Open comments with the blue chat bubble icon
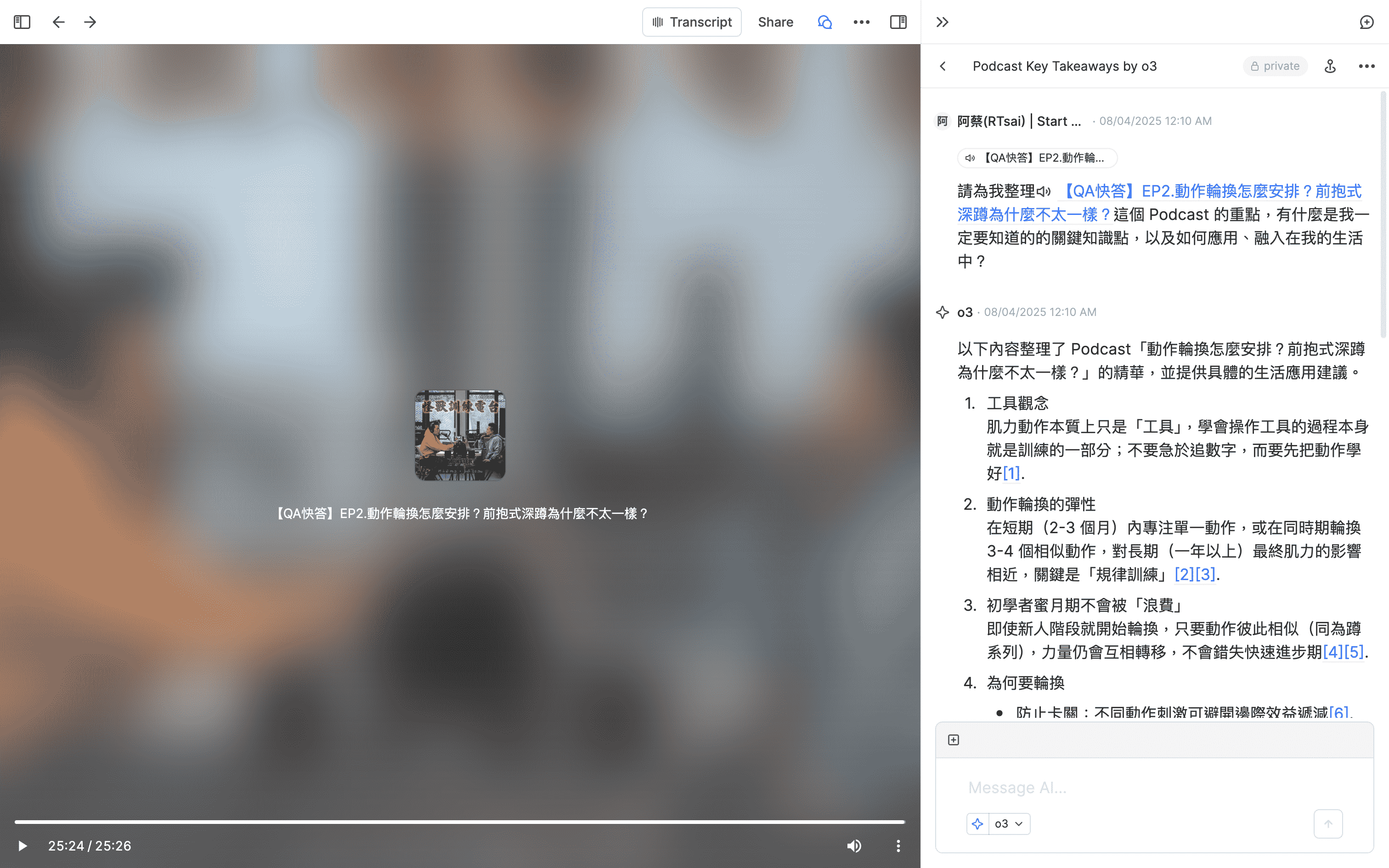 point(825,22)
